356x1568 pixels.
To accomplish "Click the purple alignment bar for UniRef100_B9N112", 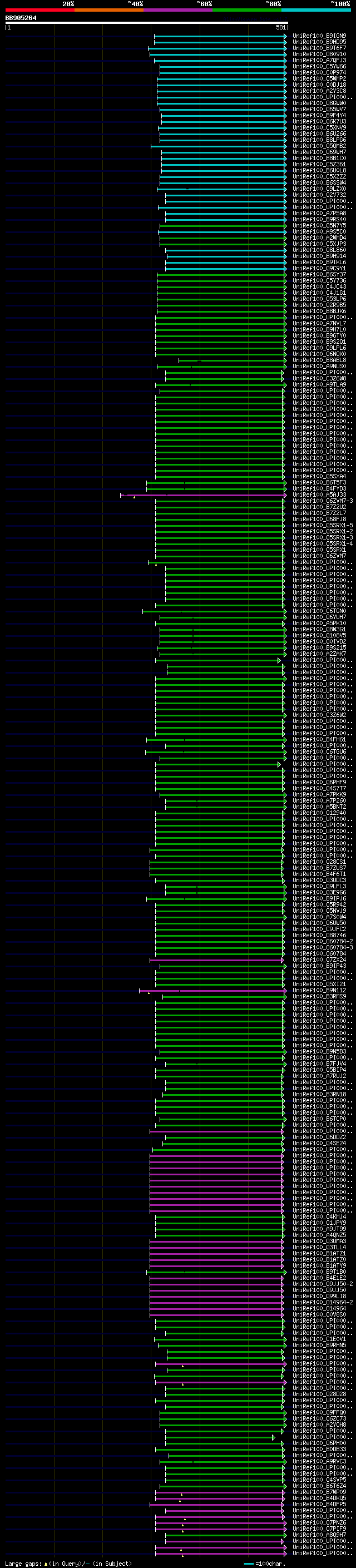I will click(x=212, y=990).
